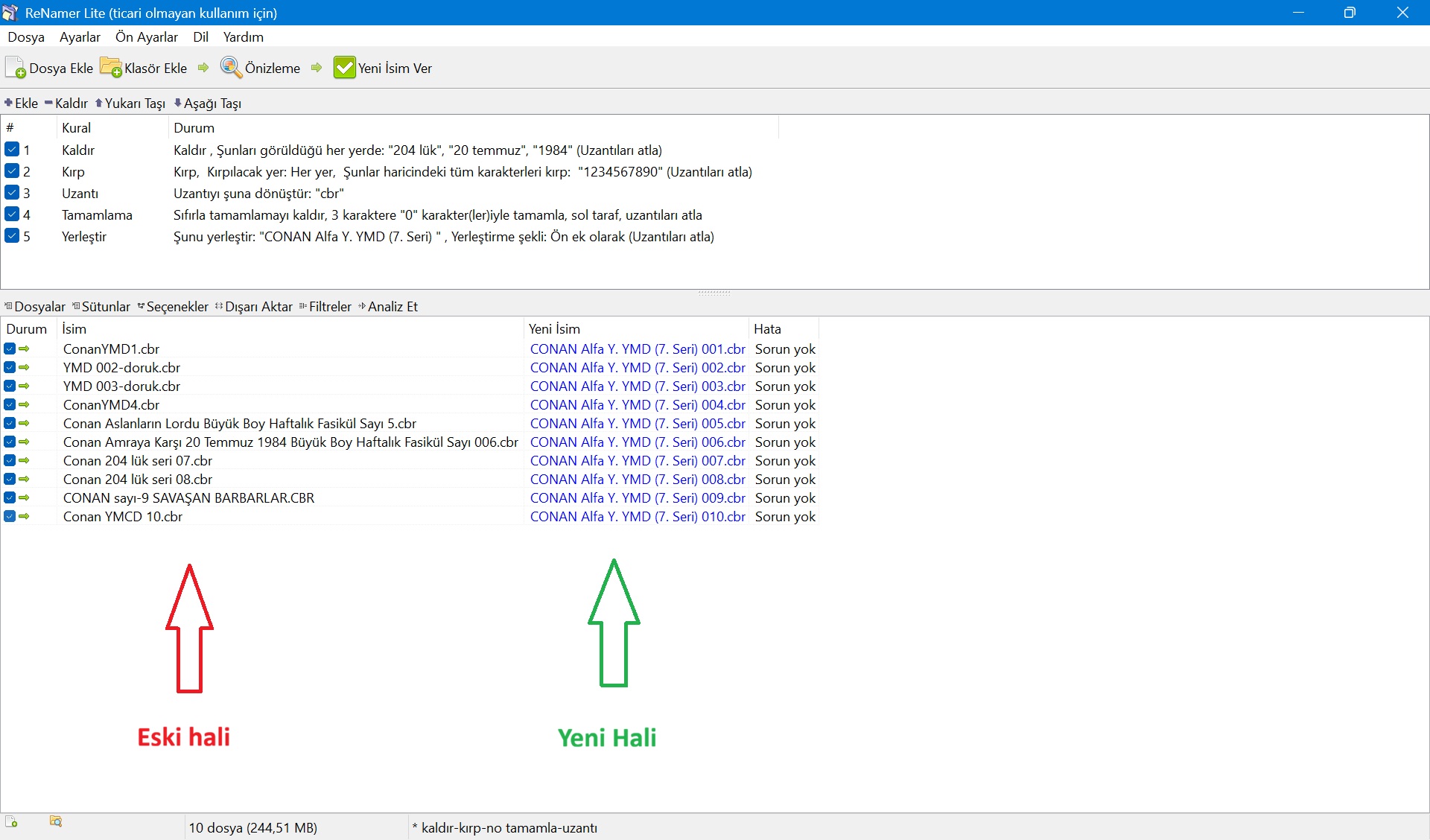Open the Seçenekler dropdown menu
The width and height of the screenshot is (1430, 840).
click(x=173, y=307)
